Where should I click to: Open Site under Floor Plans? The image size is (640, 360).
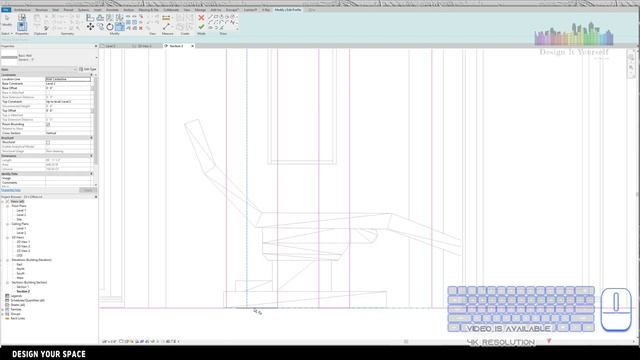tap(19, 220)
